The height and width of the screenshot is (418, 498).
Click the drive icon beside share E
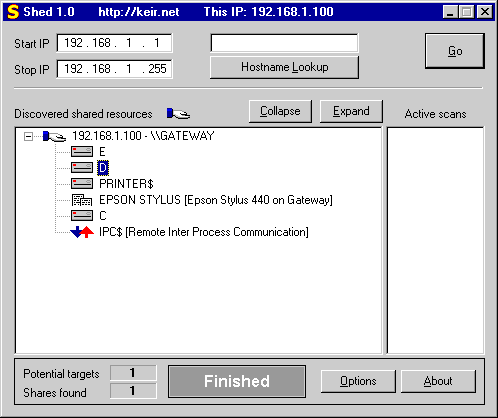coord(82,152)
